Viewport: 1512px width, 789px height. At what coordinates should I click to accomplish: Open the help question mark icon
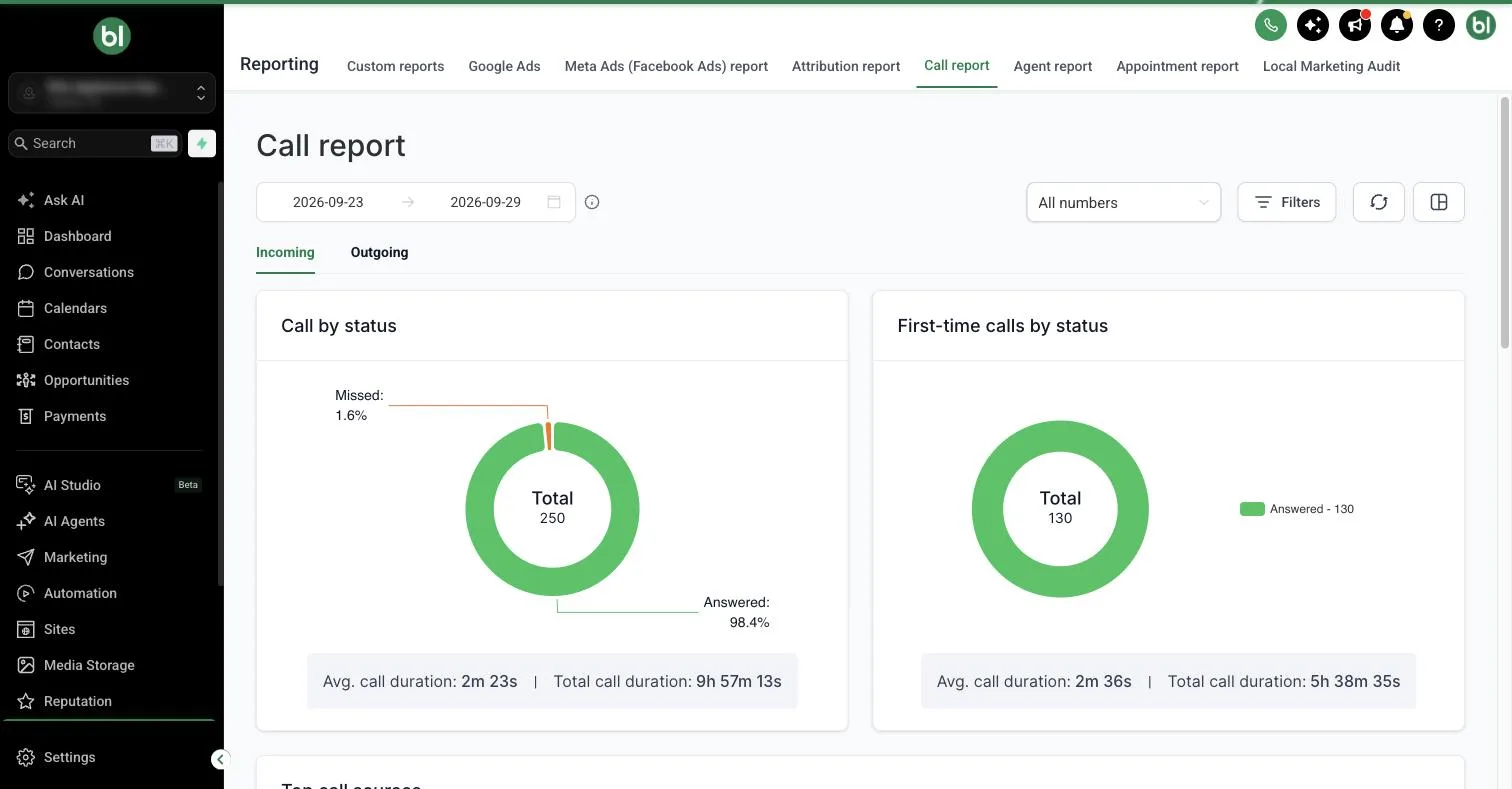coord(1439,25)
